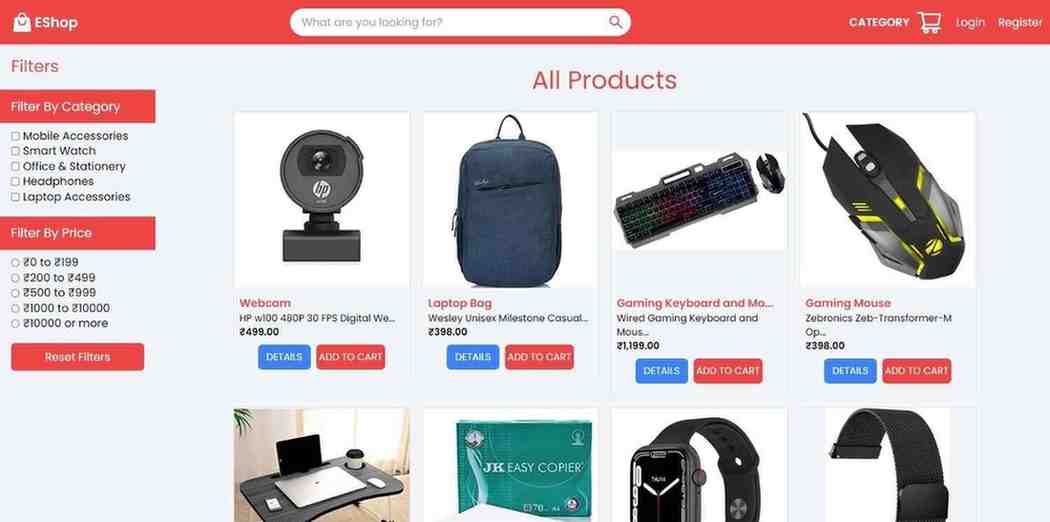
Task: Add the Gaming Mouse to cart
Action: (916, 371)
